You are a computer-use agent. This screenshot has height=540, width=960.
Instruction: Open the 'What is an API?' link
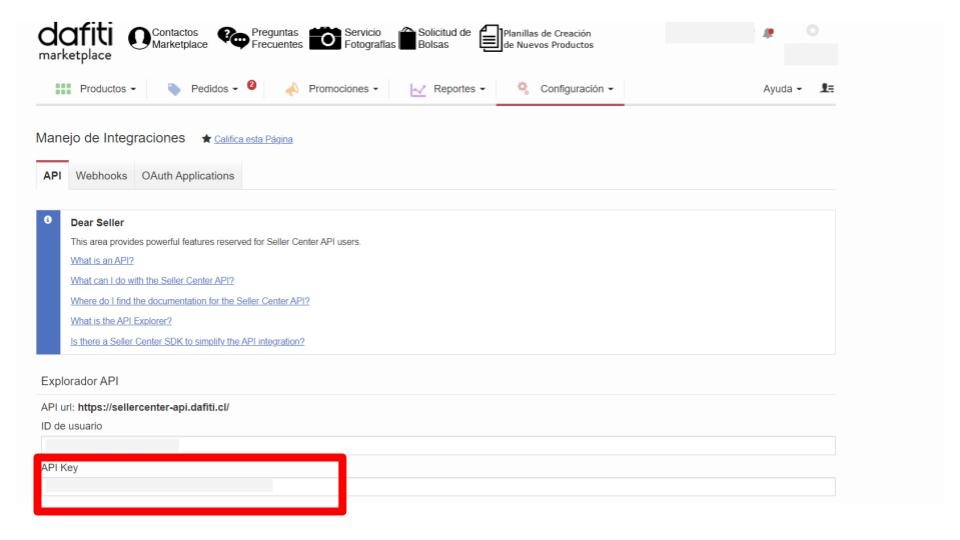(x=102, y=261)
